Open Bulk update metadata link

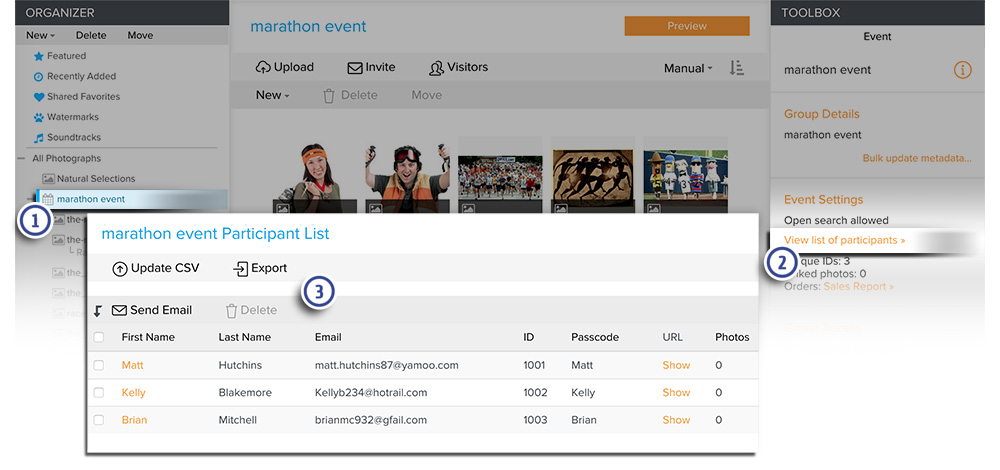917,158
